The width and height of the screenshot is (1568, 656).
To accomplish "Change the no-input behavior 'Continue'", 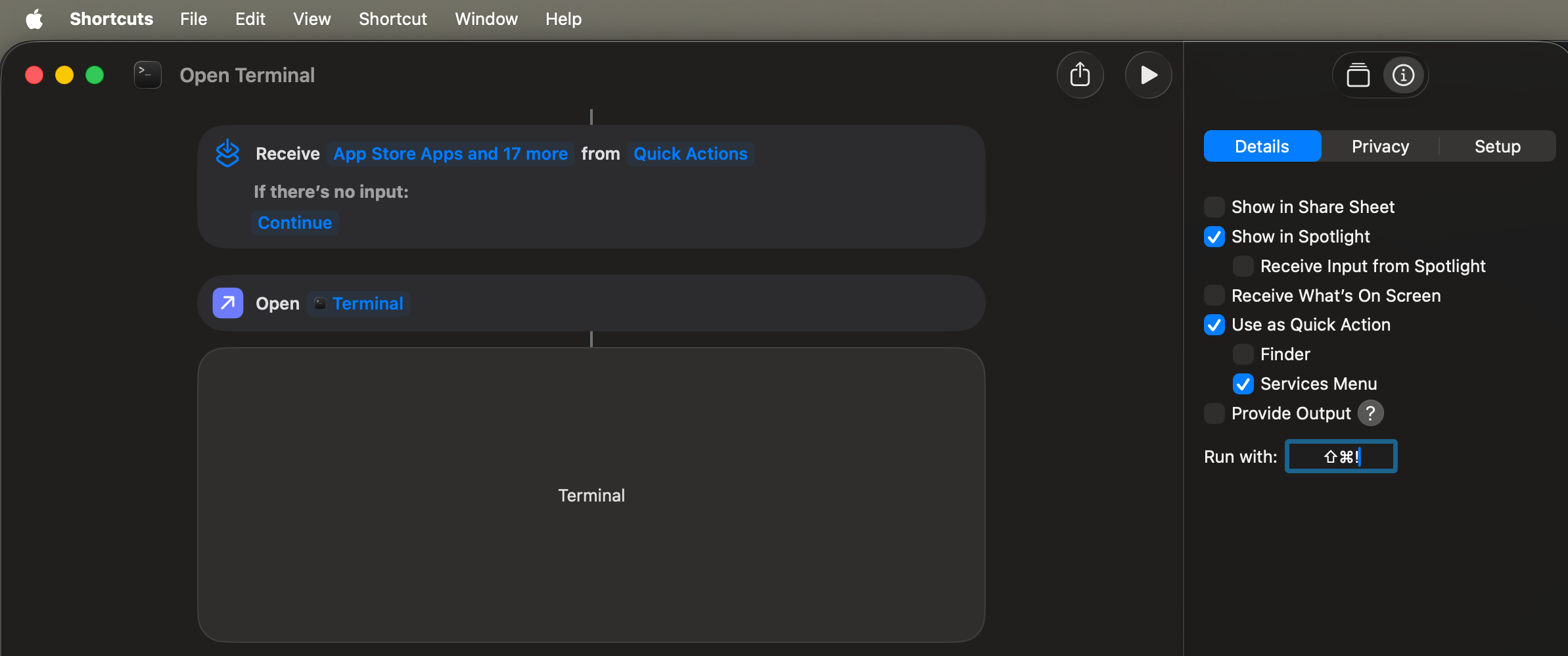I will click(x=294, y=223).
